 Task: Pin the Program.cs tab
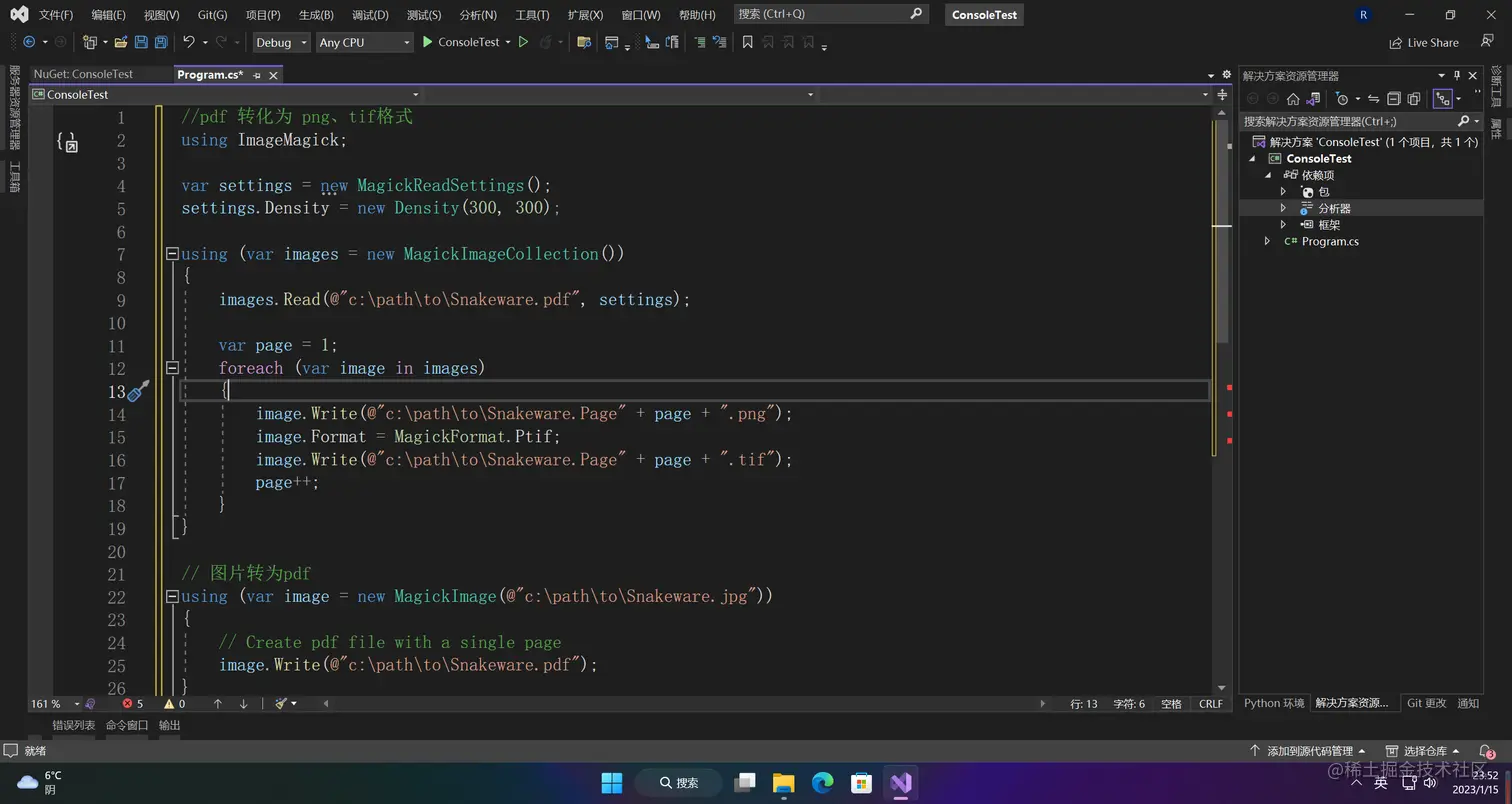(257, 75)
